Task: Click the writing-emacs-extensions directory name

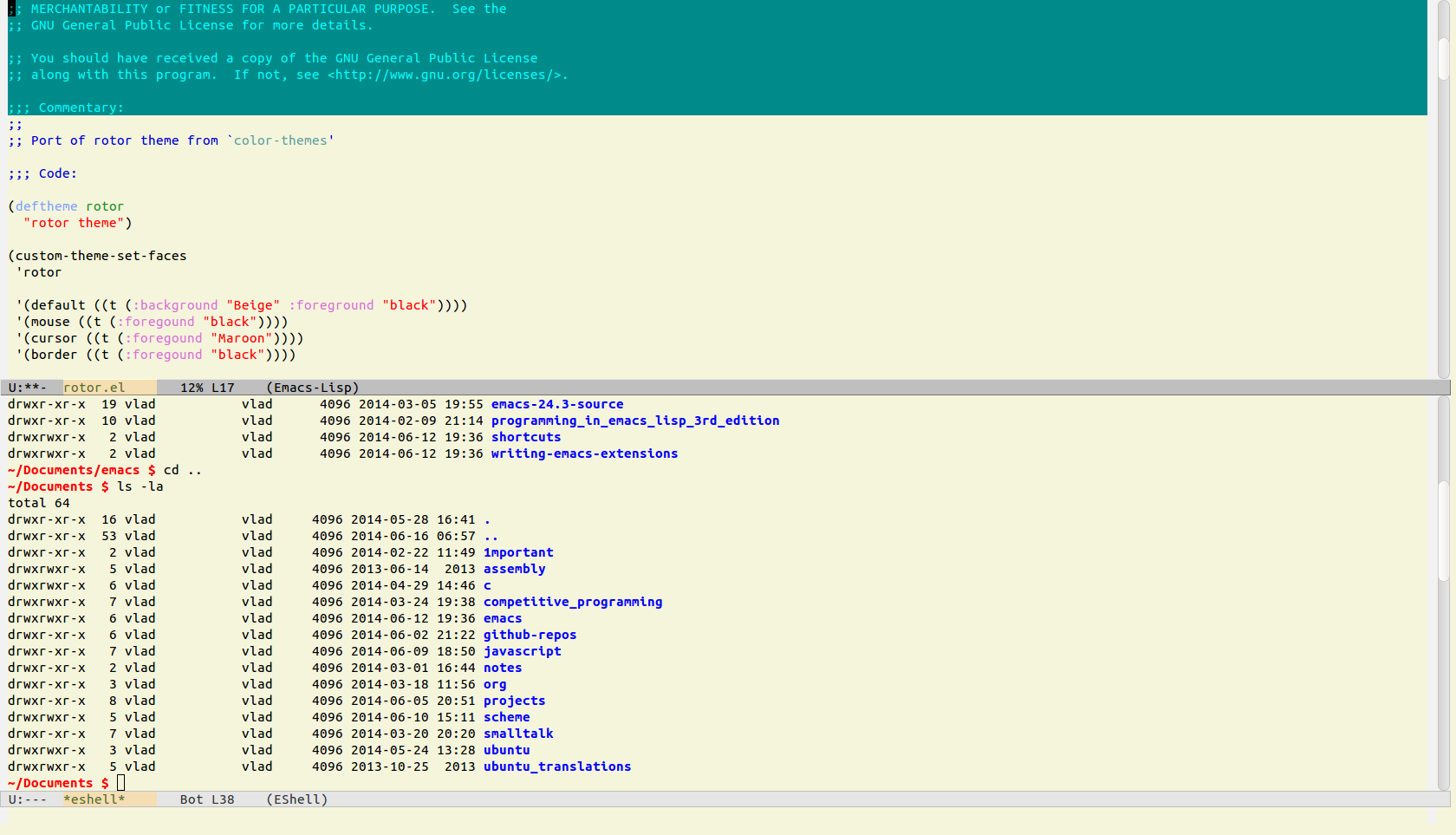Action: (x=584, y=453)
